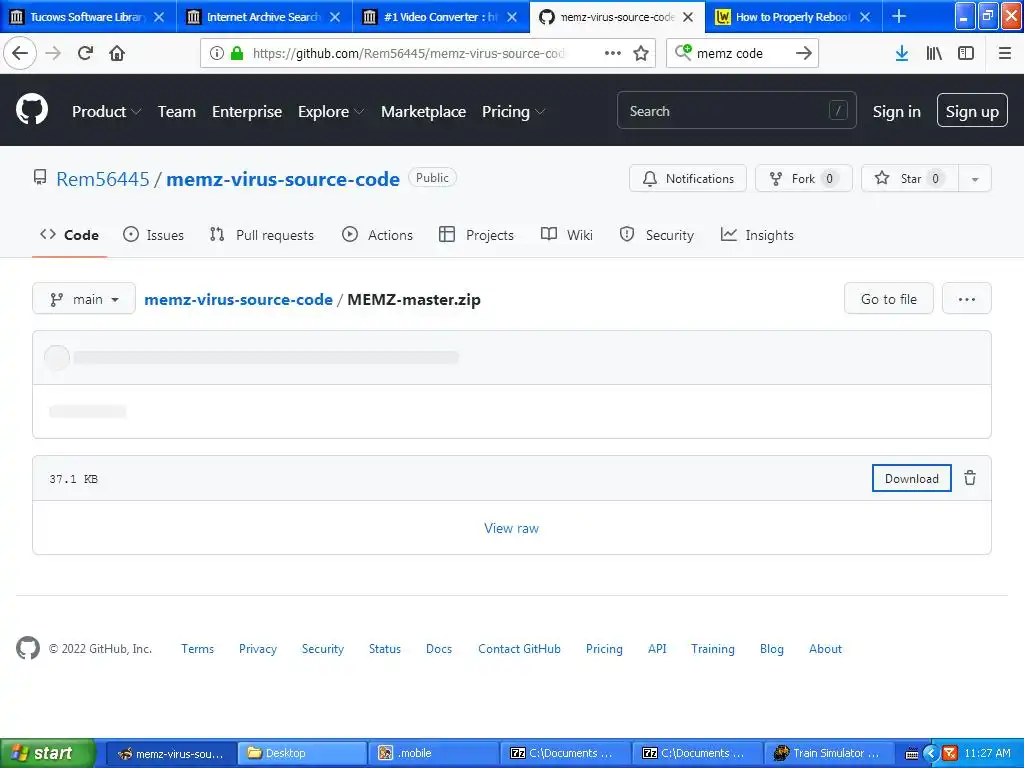The image size is (1024, 768).
Task: Click the GitHub logo in page footer
Action: point(28,648)
